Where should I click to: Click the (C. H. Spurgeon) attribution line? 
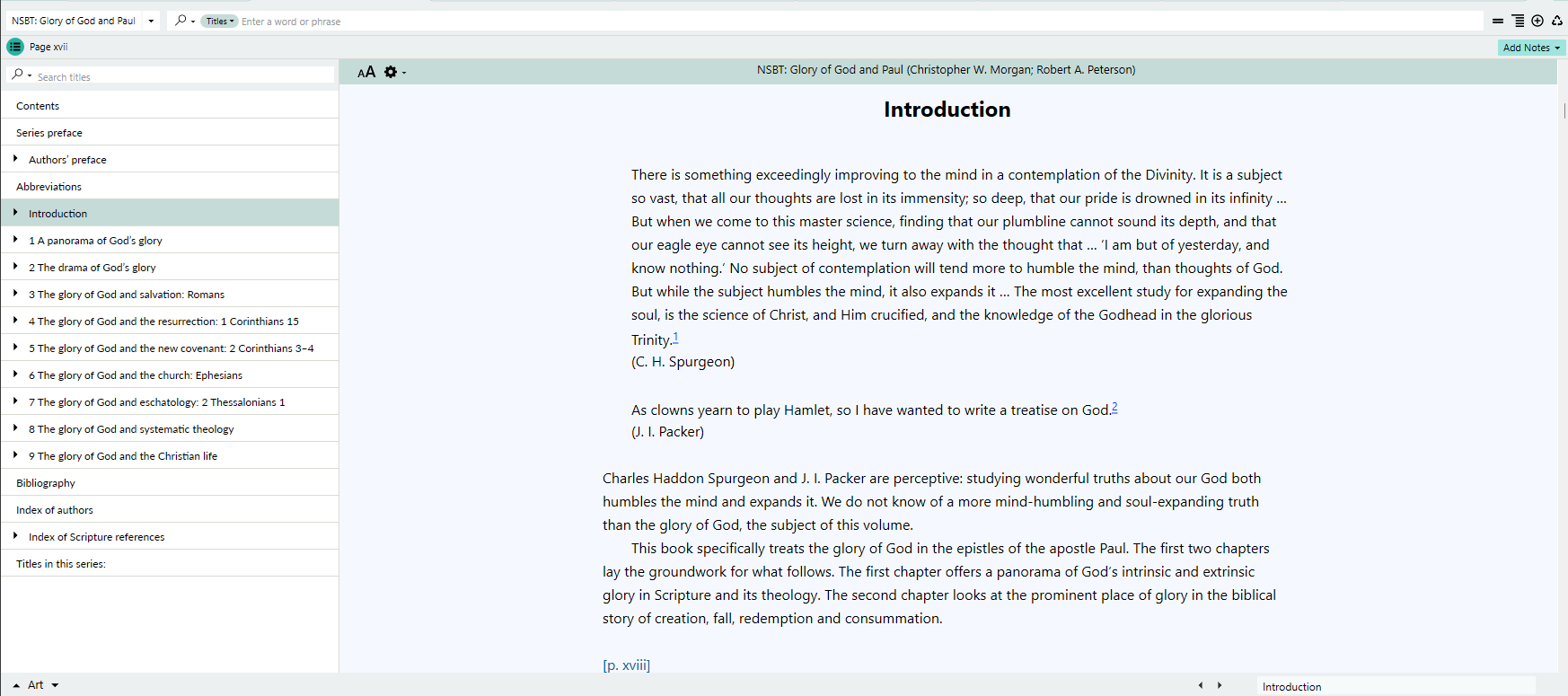[683, 361]
